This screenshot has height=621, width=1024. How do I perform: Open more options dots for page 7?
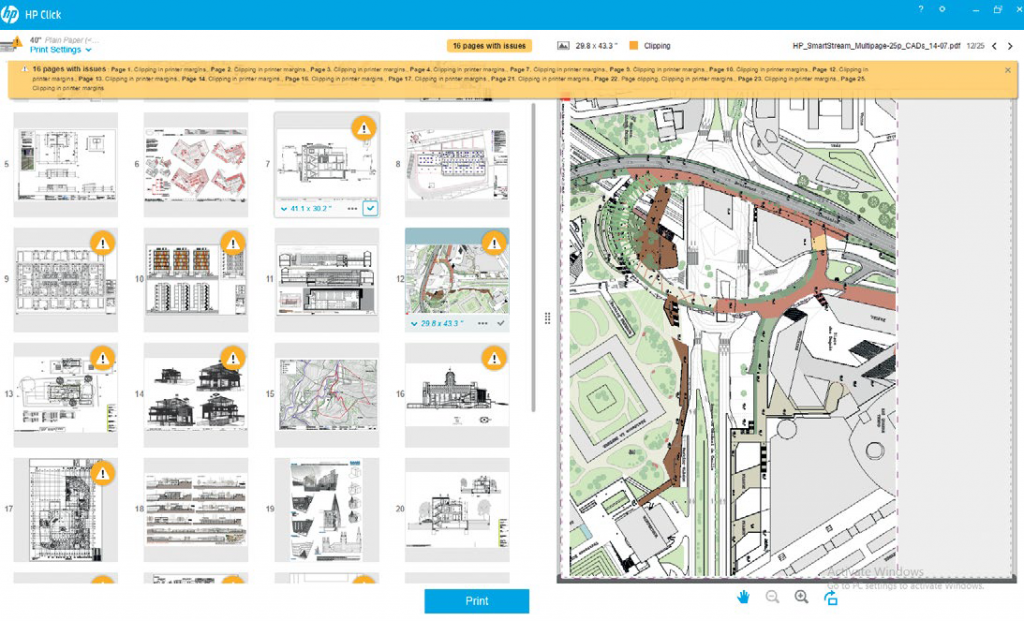click(352, 209)
